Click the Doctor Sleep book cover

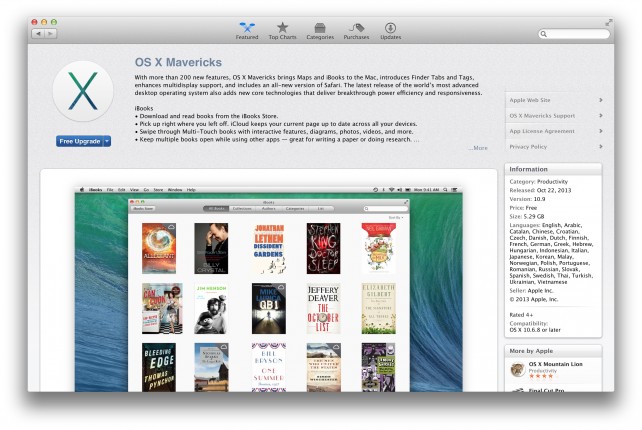pos(323,248)
